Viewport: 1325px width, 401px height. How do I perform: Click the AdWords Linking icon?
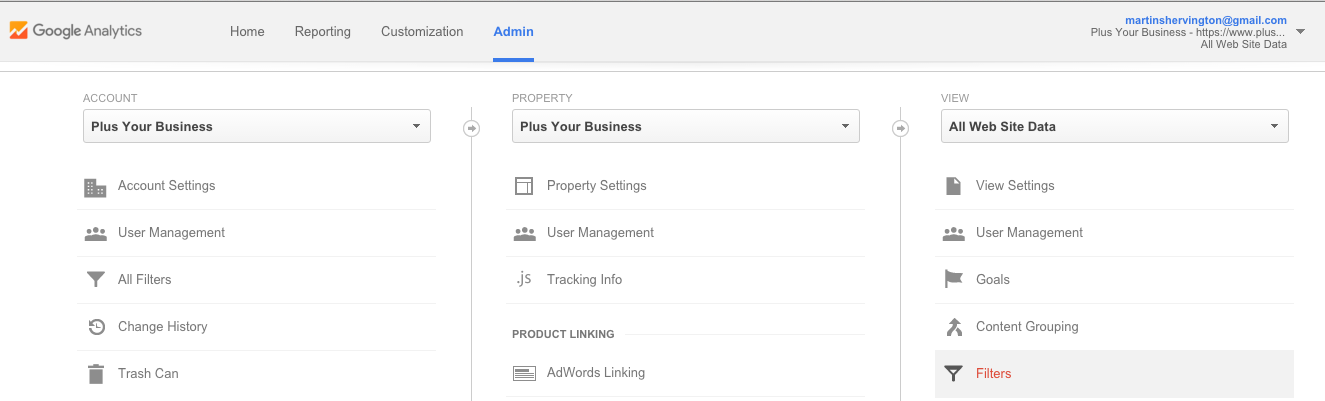[524, 373]
